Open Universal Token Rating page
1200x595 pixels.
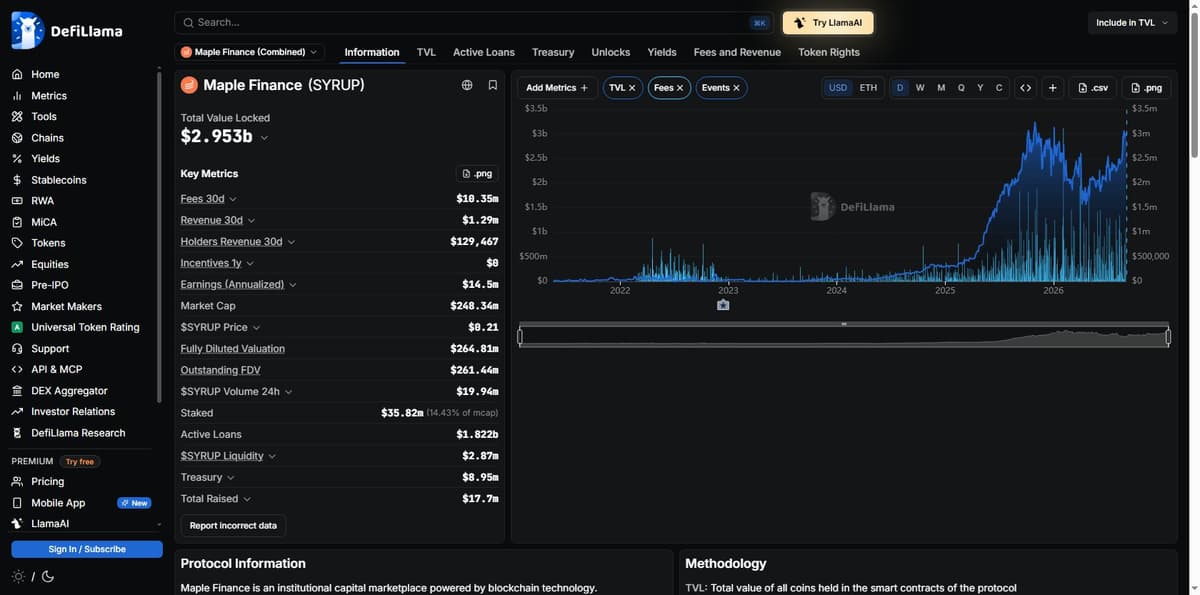coord(85,327)
